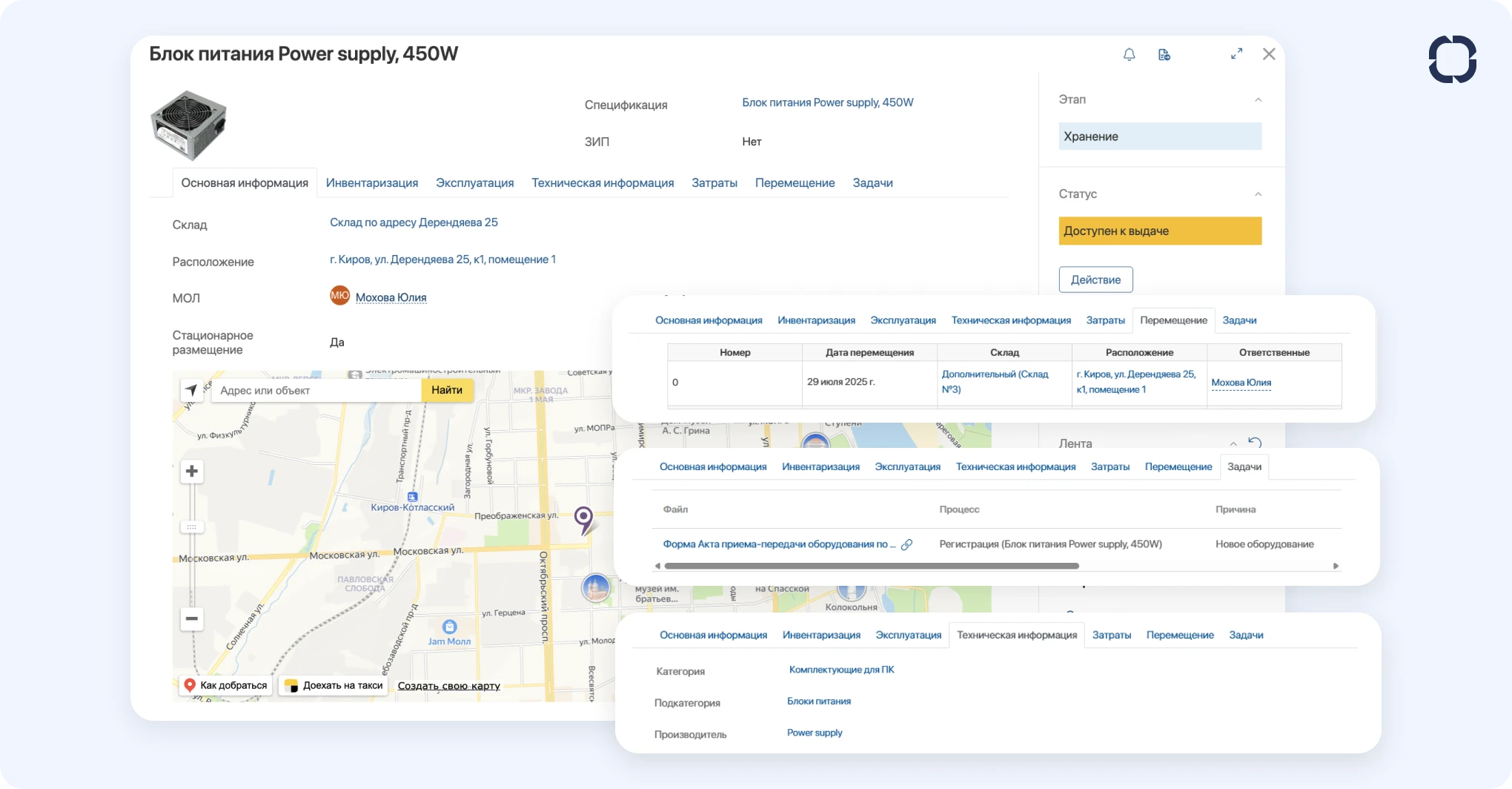The image size is (1512, 789).
Task: Click the document settings icon in header
Action: pos(1164,54)
